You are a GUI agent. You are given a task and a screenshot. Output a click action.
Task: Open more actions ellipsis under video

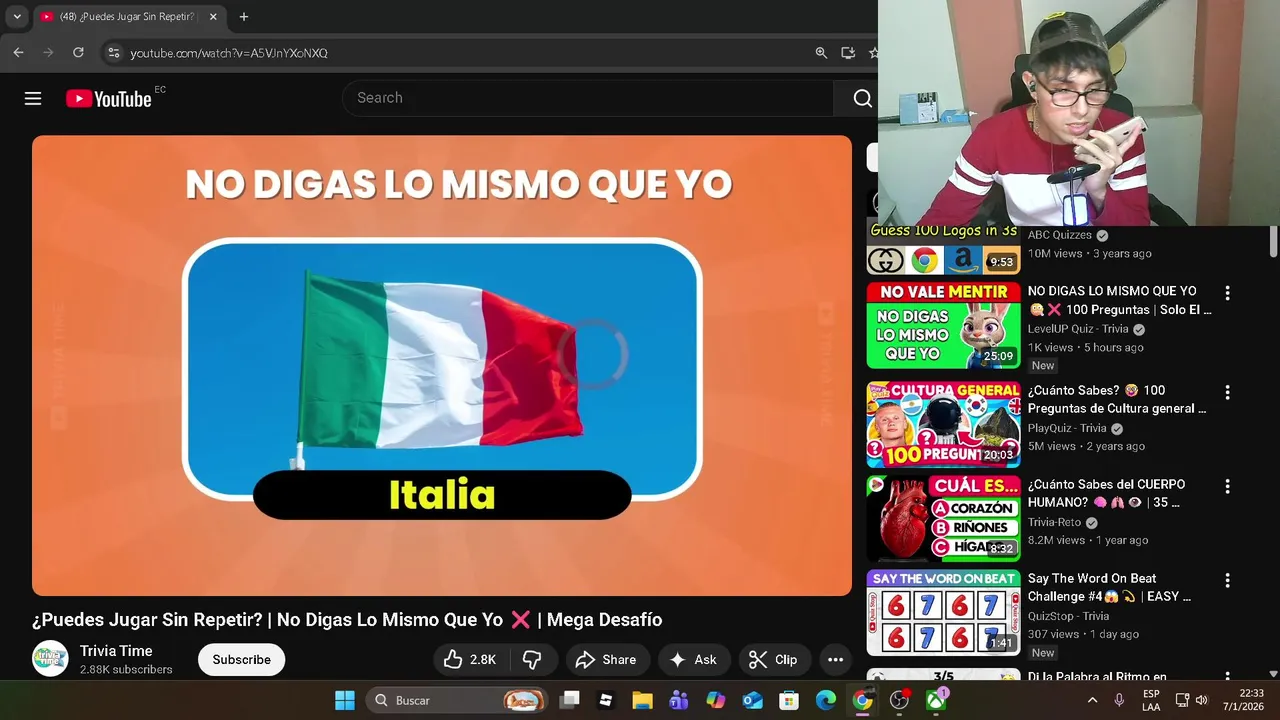click(x=835, y=660)
